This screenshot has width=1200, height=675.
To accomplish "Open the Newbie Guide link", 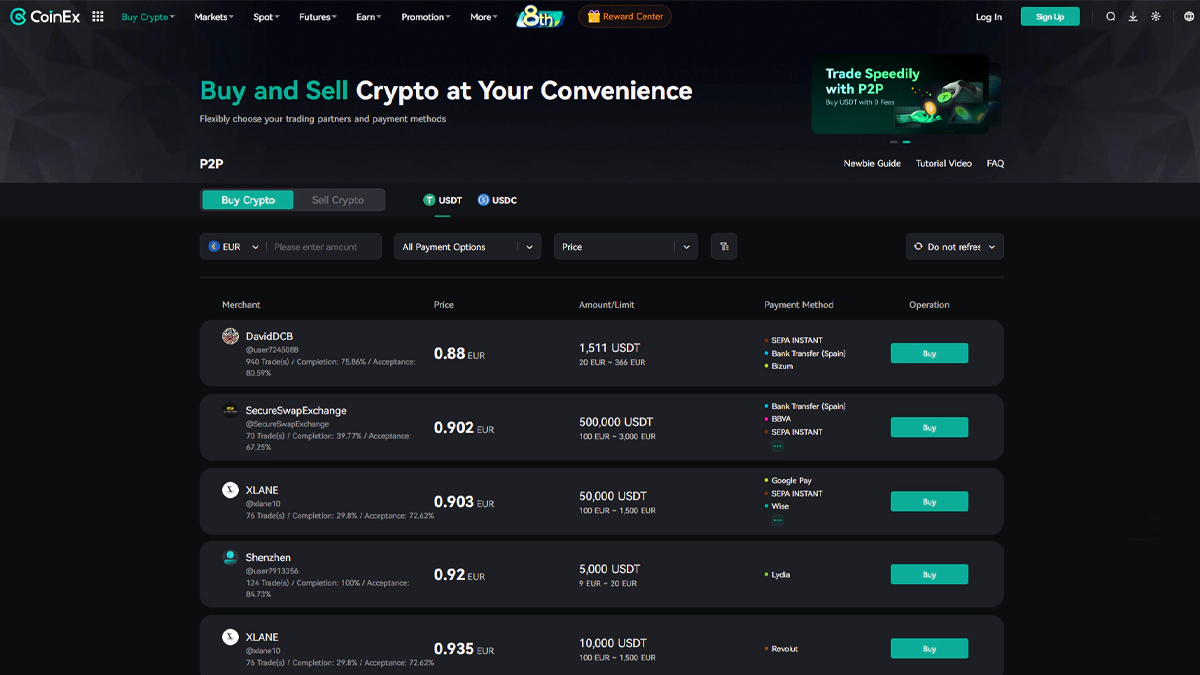I will pyautogui.click(x=871, y=163).
